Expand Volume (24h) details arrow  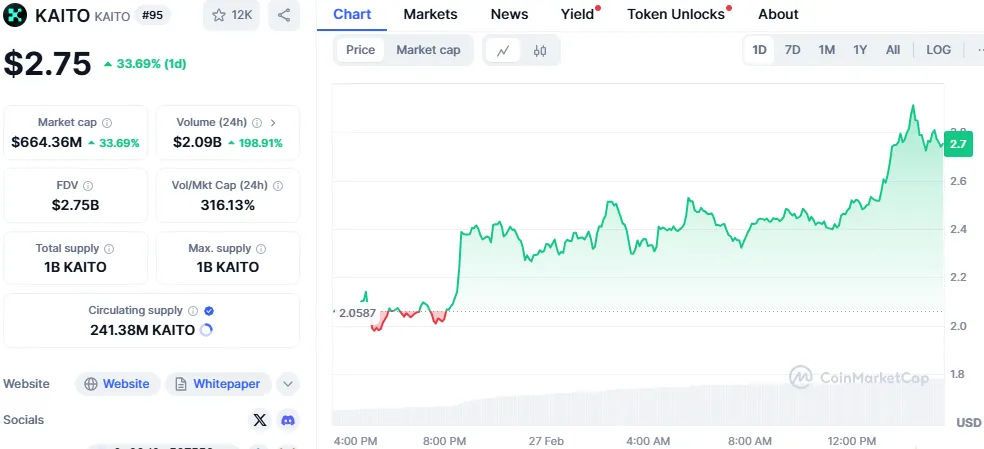(273, 123)
